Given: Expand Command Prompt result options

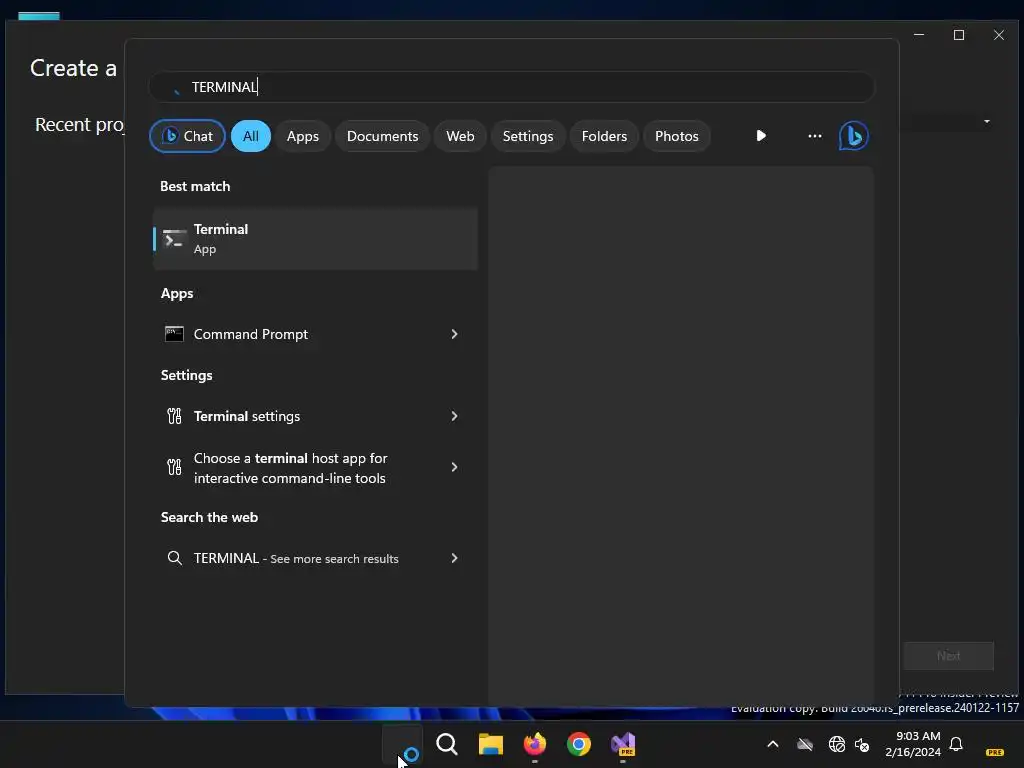Looking at the screenshot, I should click(x=455, y=334).
